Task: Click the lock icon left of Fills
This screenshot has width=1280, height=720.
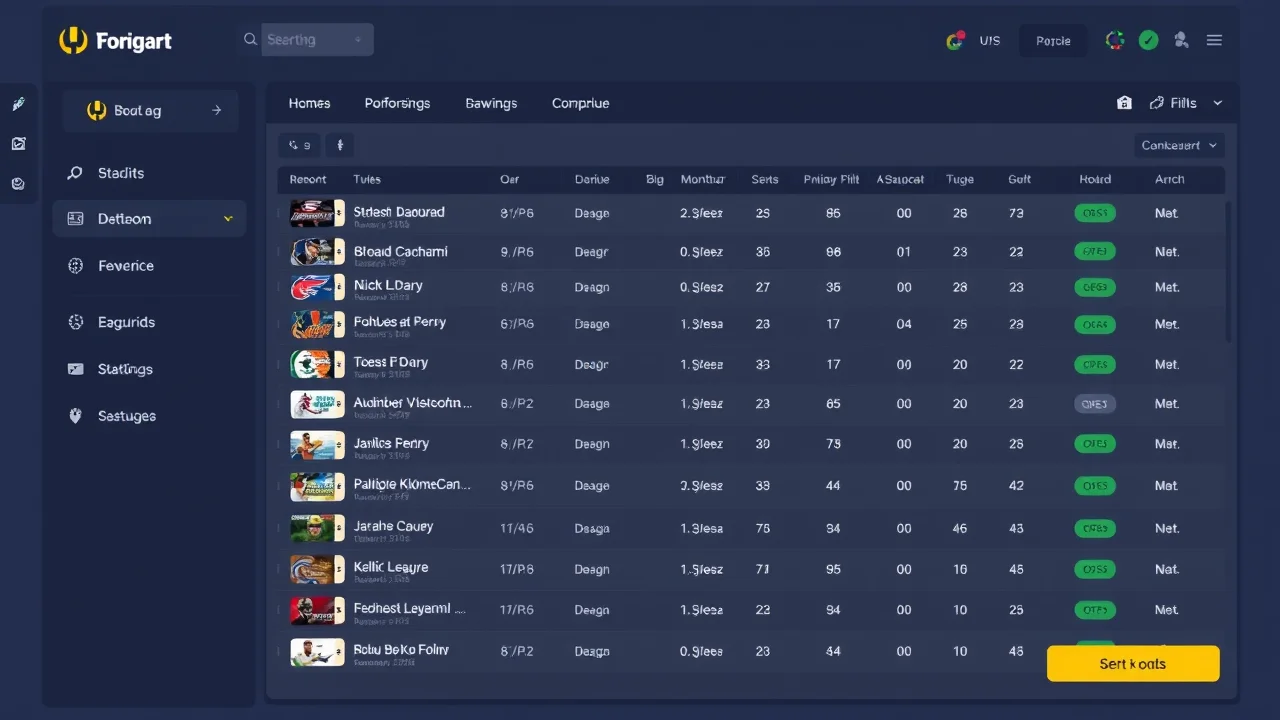Action: 1124,103
